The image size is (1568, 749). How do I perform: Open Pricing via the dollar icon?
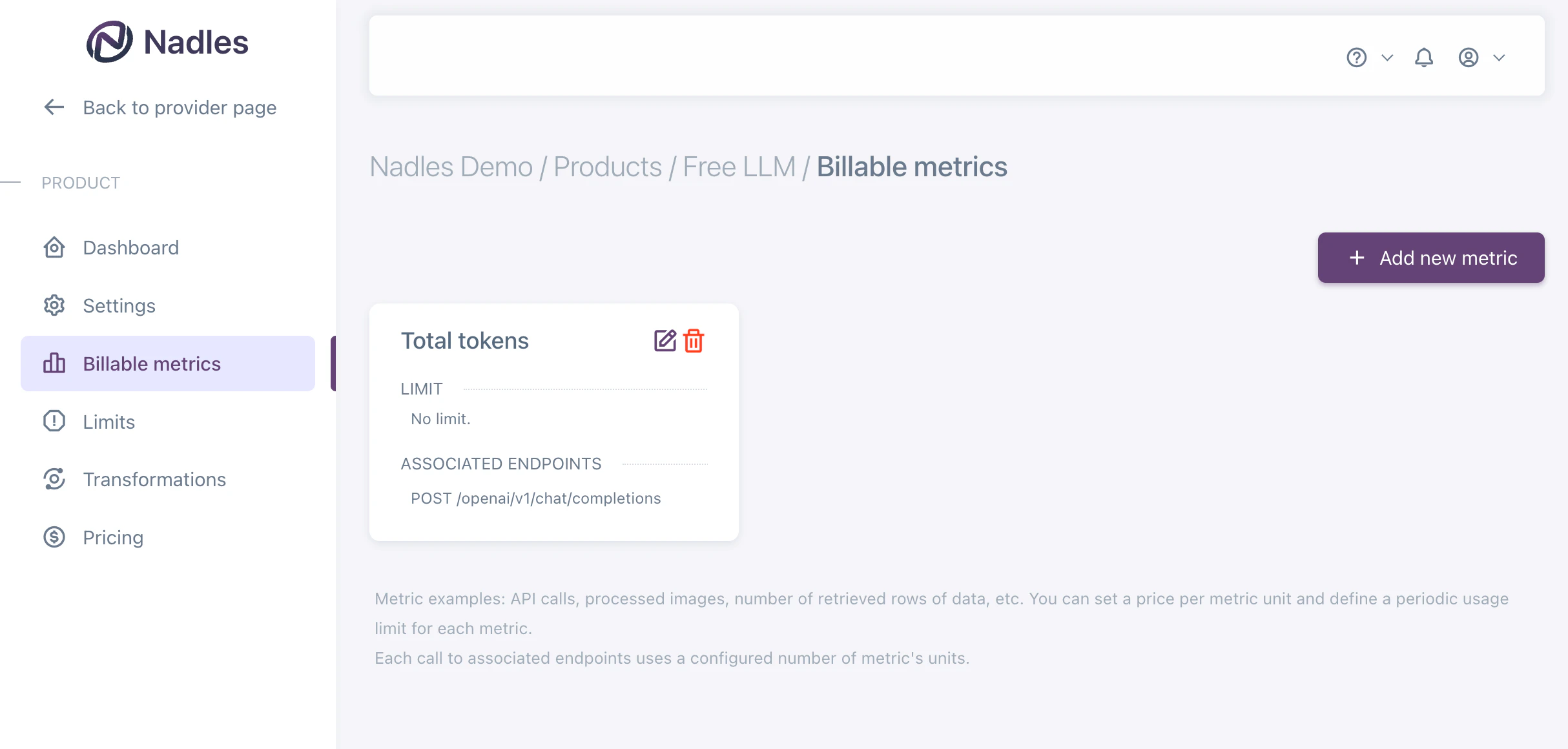pos(54,537)
